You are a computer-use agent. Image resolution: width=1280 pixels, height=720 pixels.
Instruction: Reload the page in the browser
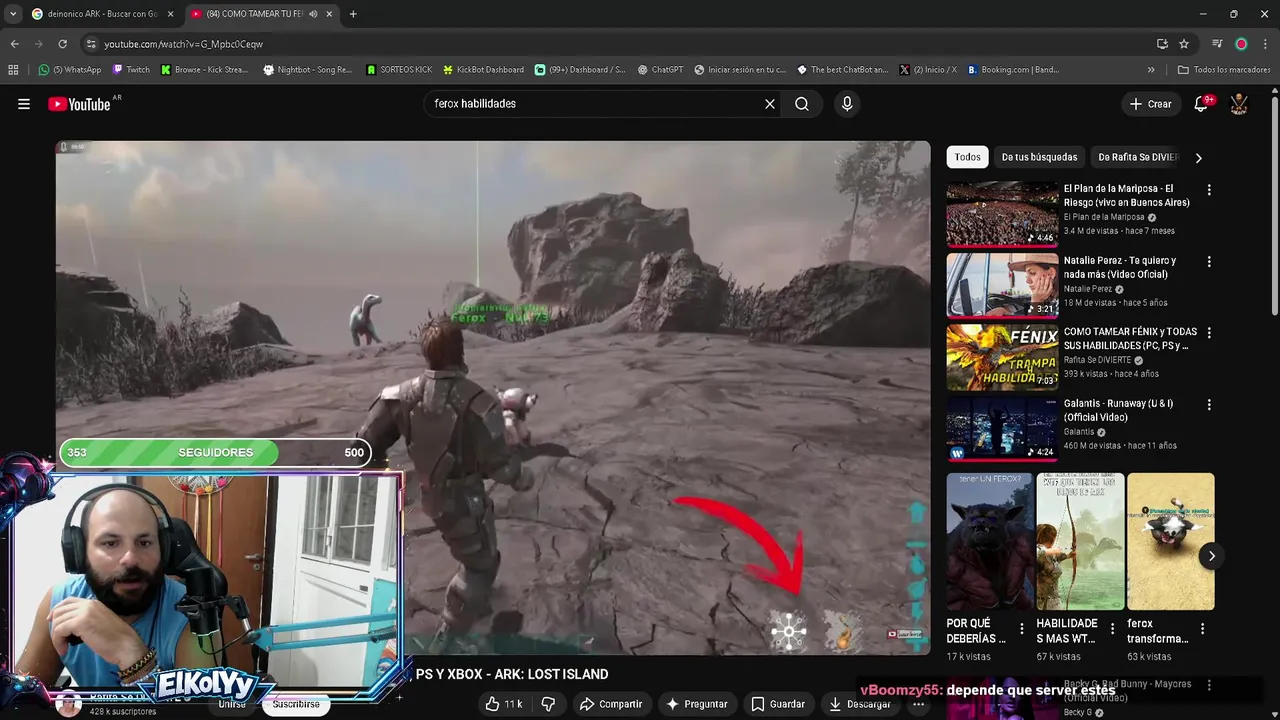pyautogui.click(x=62, y=44)
